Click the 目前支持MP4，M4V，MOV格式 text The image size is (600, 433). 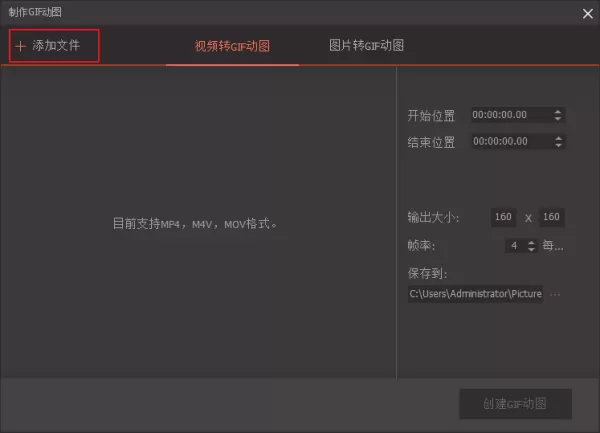[x=195, y=224]
